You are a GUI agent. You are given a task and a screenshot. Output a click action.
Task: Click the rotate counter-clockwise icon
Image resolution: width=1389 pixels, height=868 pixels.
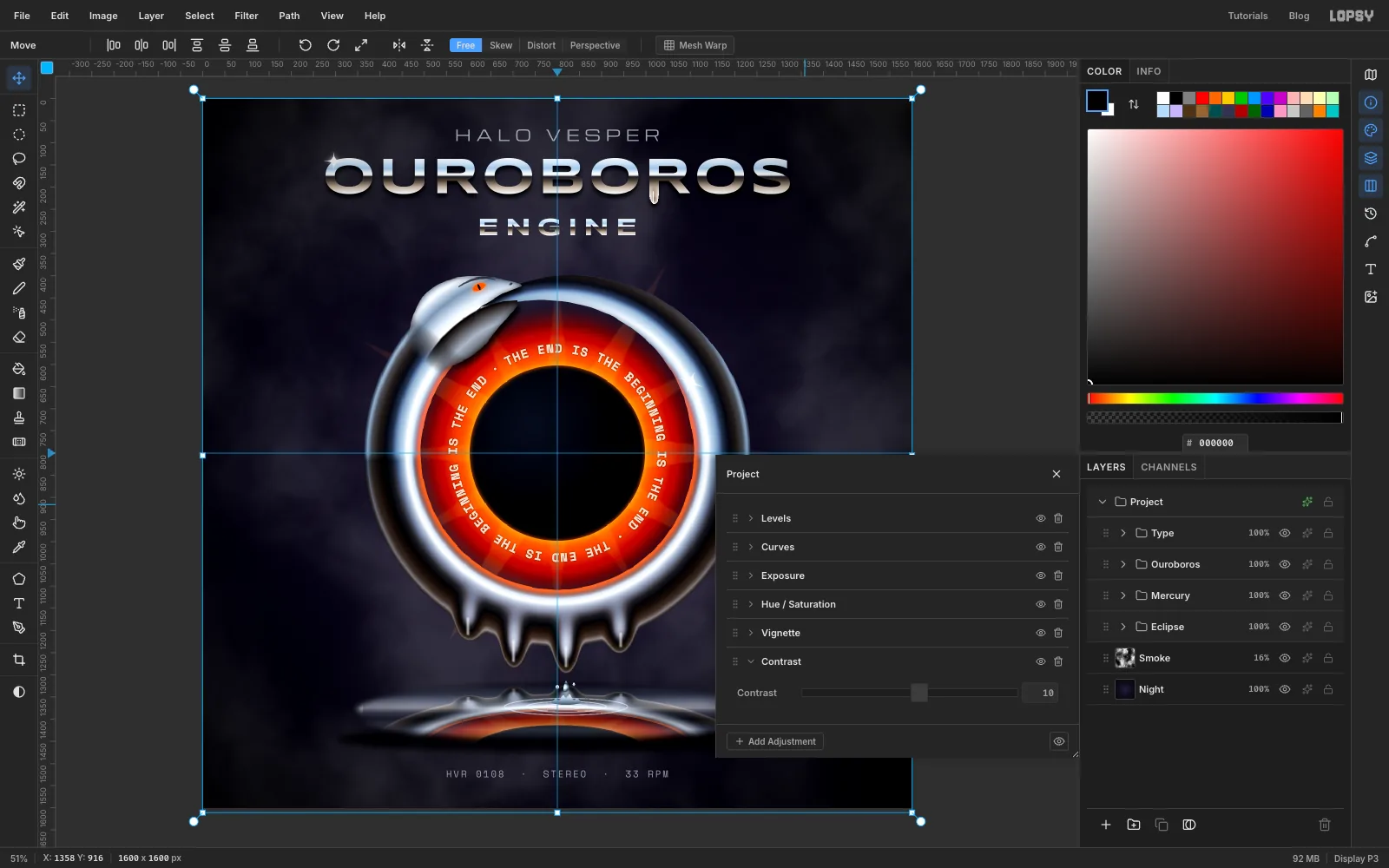click(x=306, y=45)
